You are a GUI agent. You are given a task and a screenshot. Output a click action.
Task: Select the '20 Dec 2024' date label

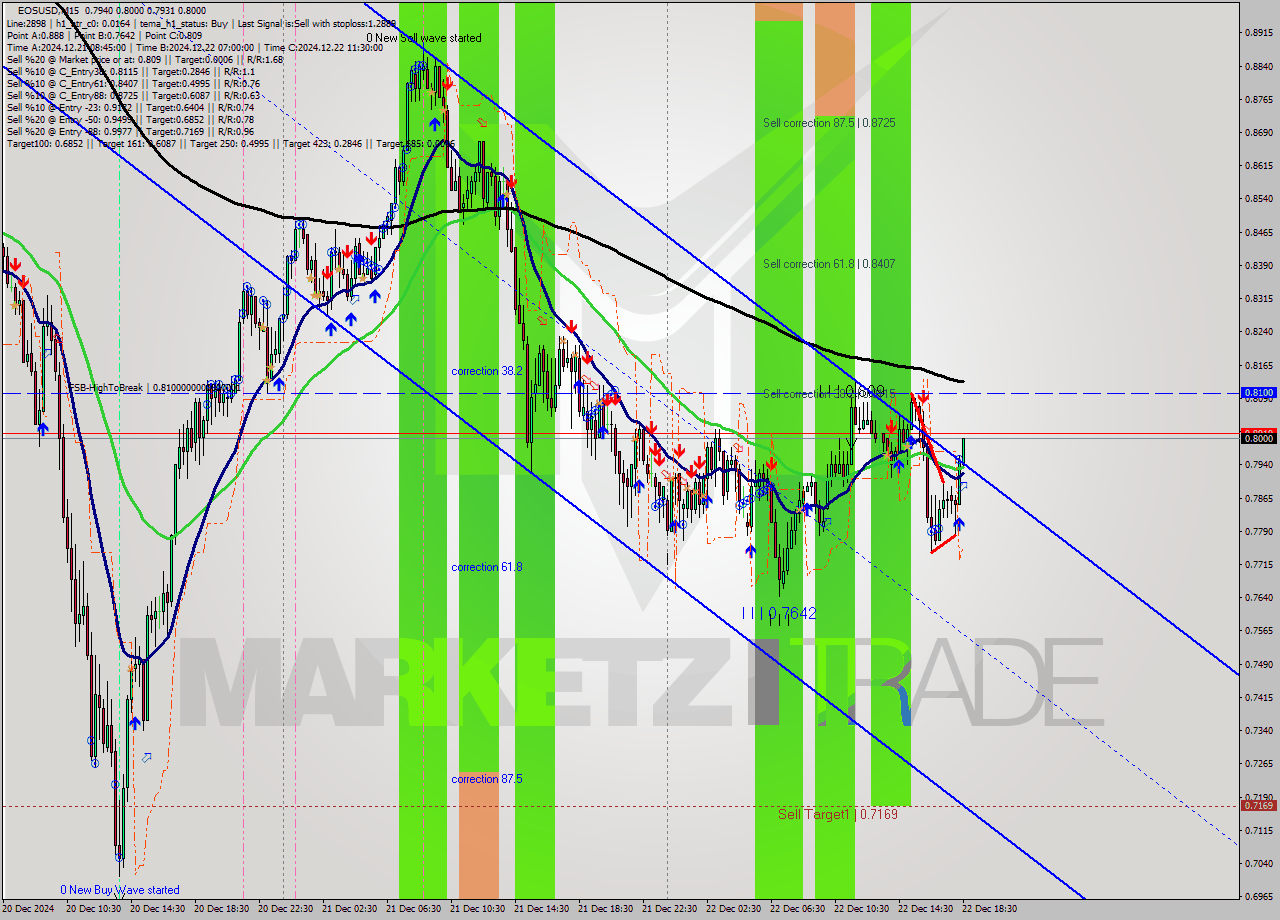coord(27,909)
